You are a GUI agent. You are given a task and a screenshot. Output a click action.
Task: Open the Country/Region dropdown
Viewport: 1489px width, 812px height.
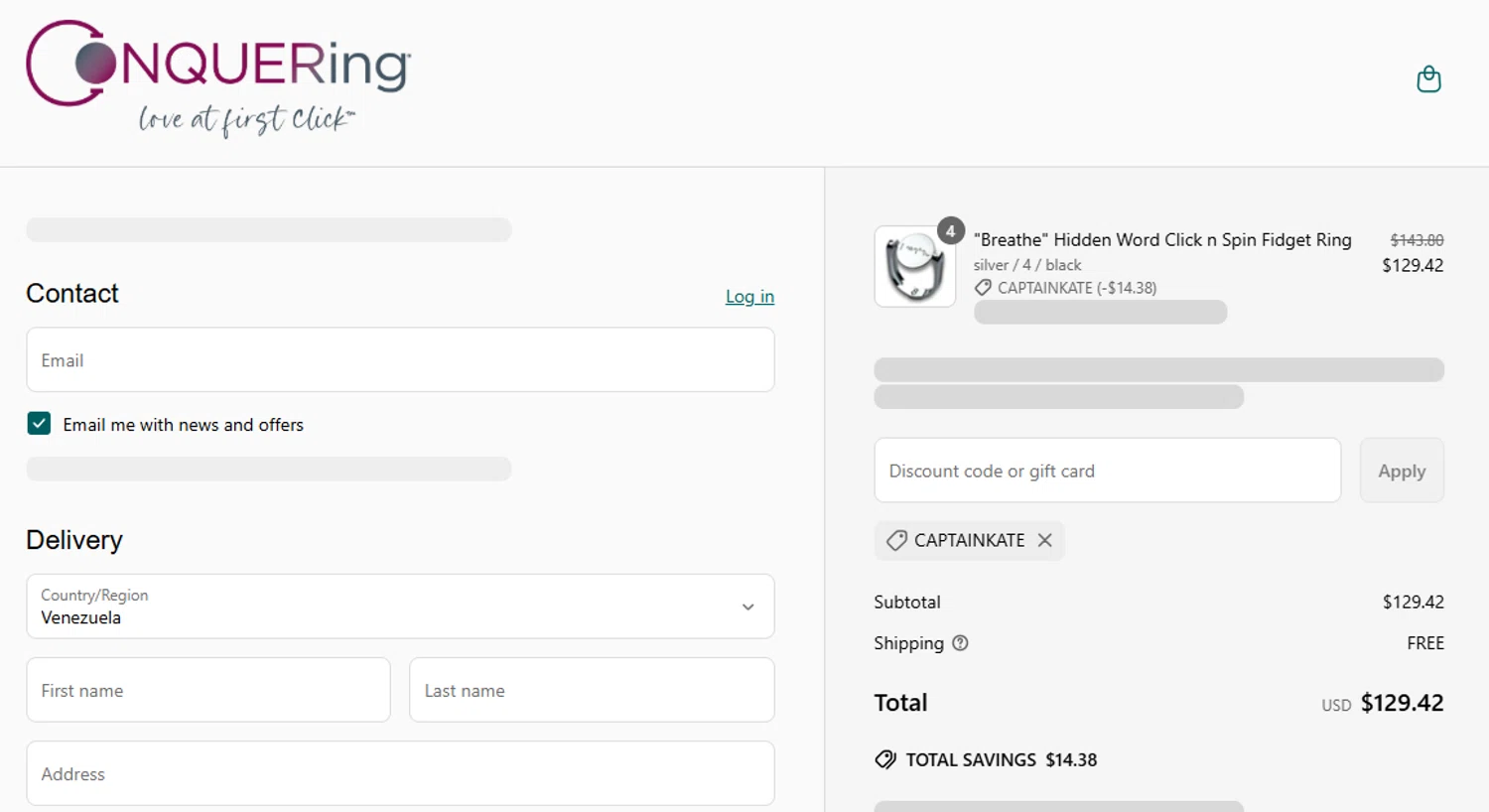[400, 607]
